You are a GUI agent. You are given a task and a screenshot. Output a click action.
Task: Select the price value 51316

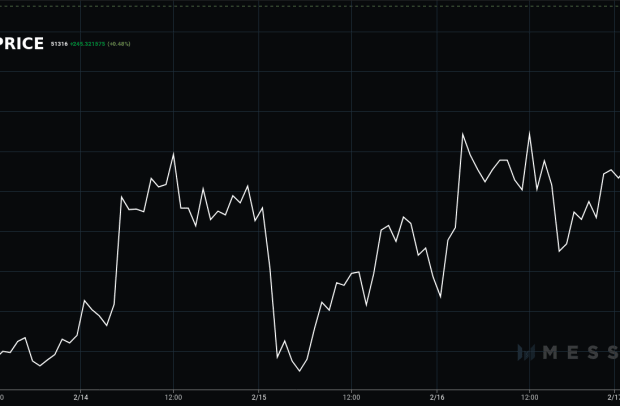coord(59,44)
